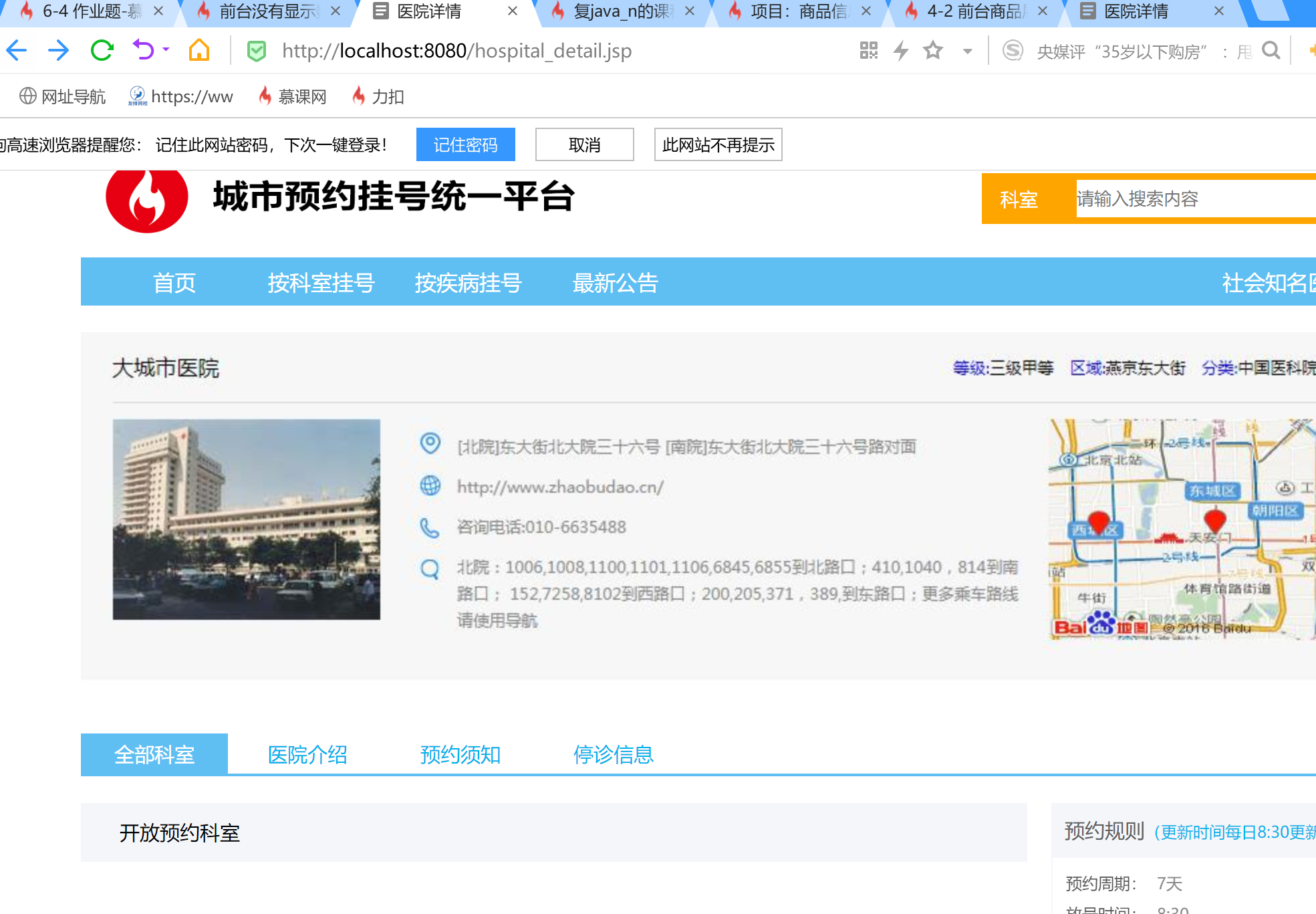
Task: Open the 力扣 bookmark
Action: tap(378, 97)
